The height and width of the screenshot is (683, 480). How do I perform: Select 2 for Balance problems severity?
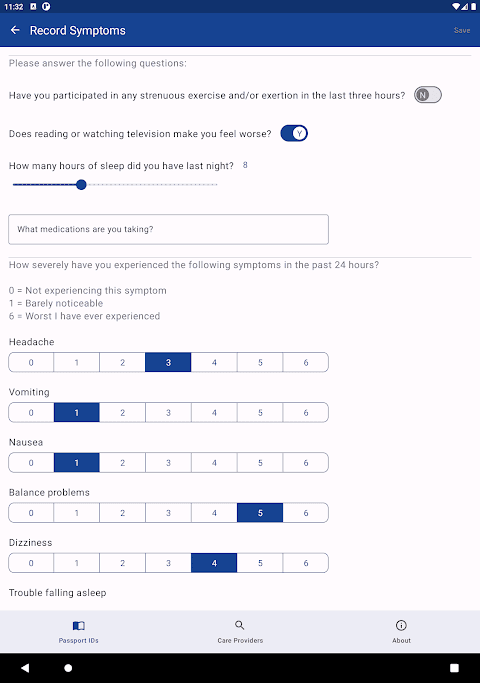click(x=122, y=513)
